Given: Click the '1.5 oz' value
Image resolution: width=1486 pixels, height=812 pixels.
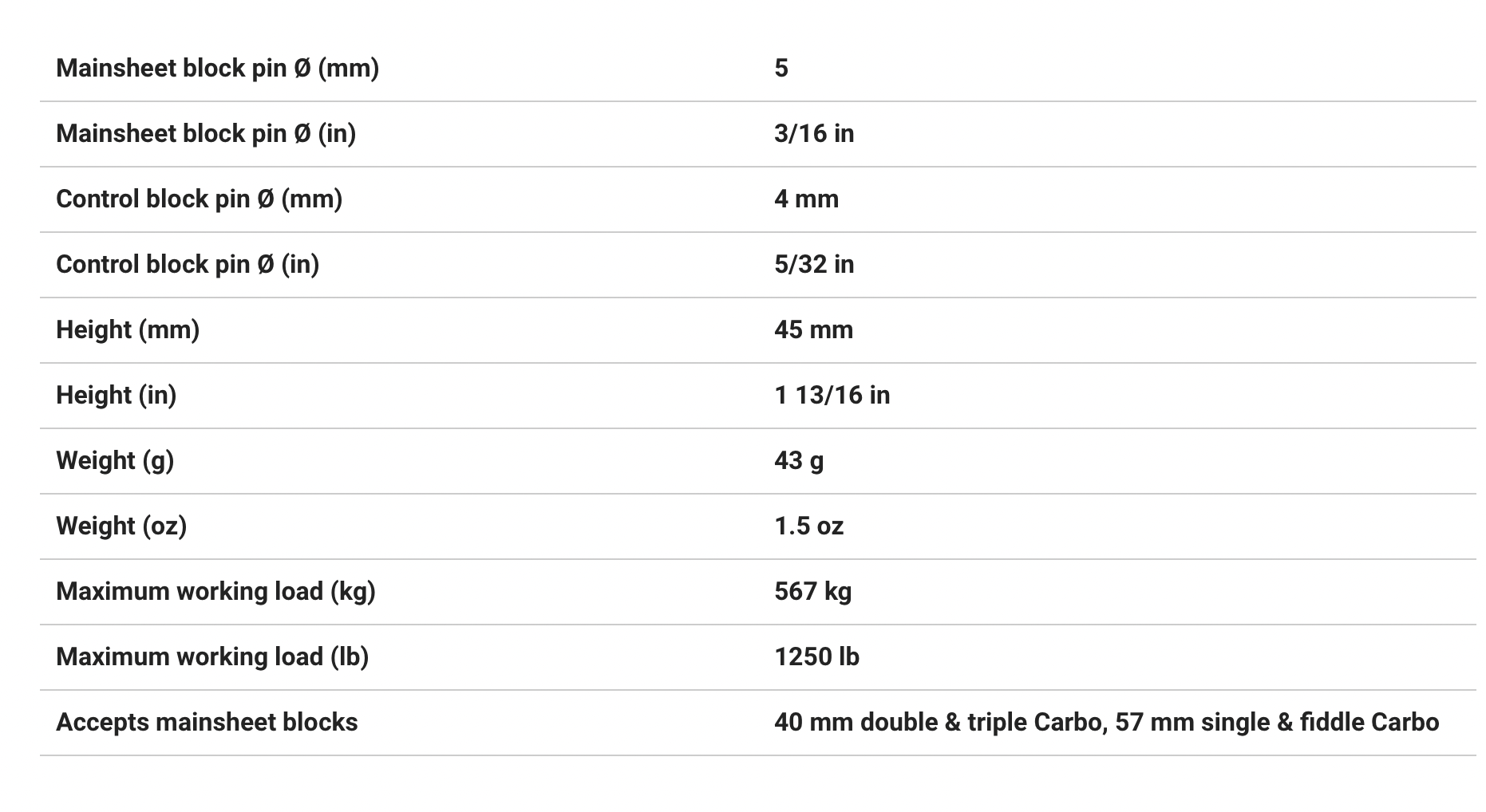Looking at the screenshot, I should tap(808, 526).
